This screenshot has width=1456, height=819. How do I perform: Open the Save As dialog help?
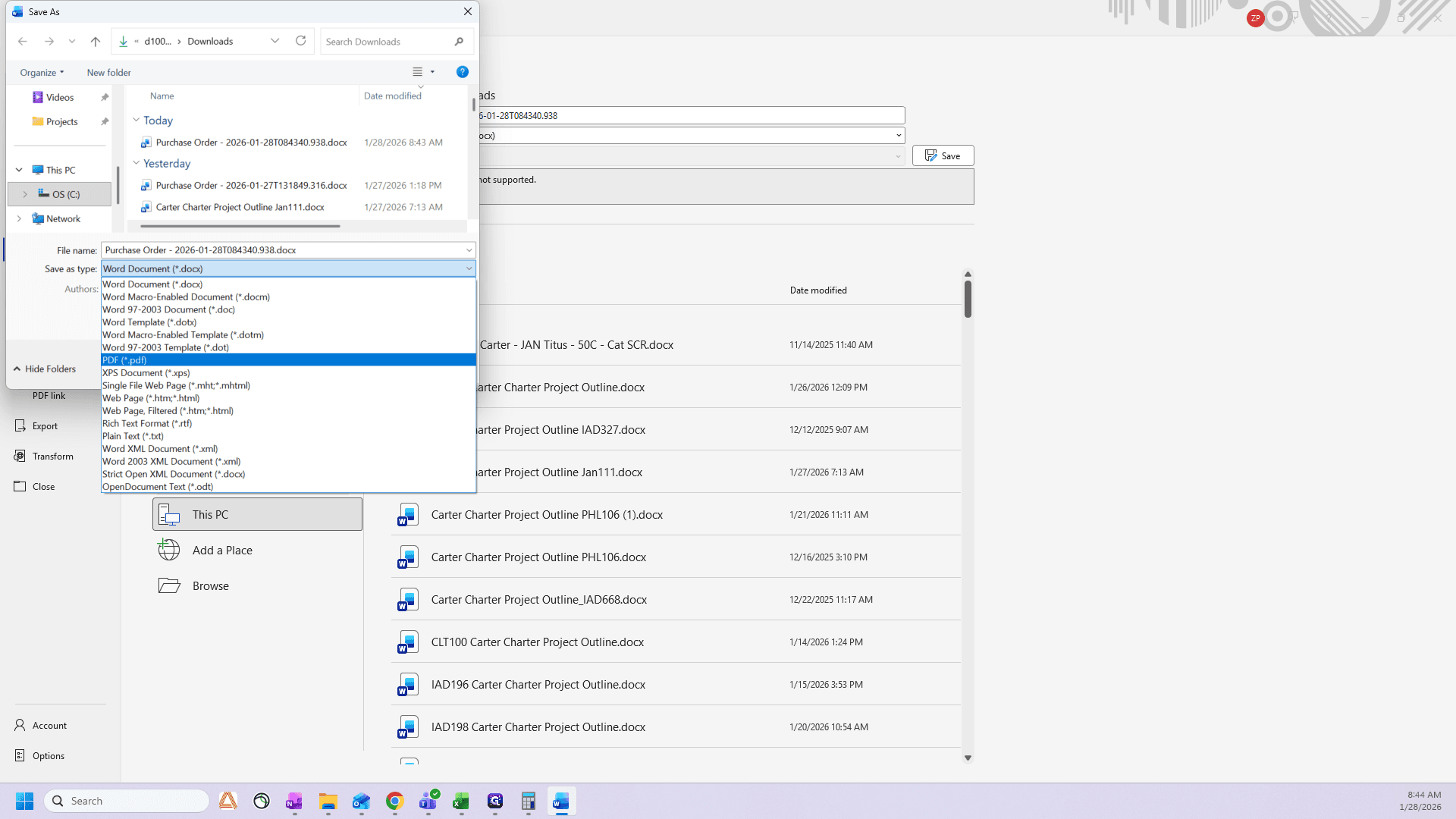463,72
